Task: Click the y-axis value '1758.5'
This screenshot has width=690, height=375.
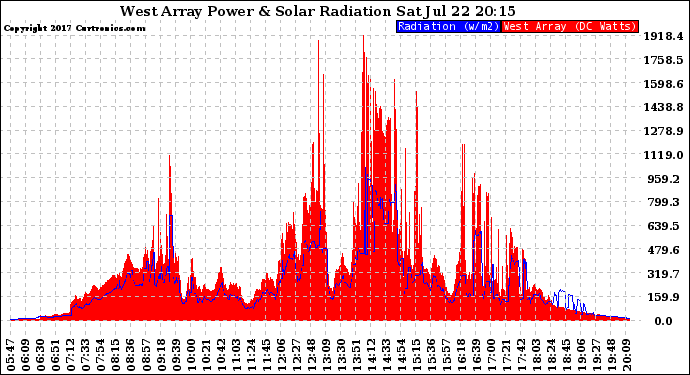Action: (664, 60)
